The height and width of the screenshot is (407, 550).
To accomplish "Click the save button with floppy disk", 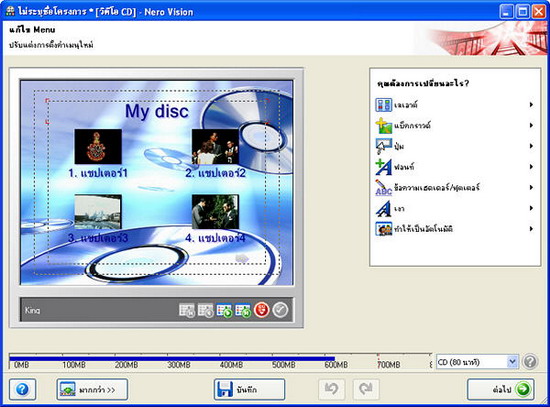I will tap(249, 389).
